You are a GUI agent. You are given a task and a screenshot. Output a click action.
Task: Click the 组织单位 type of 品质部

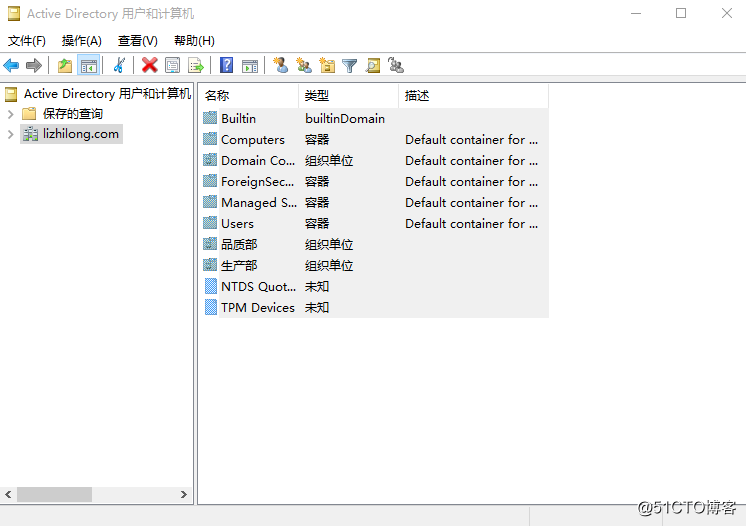point(329,244)
